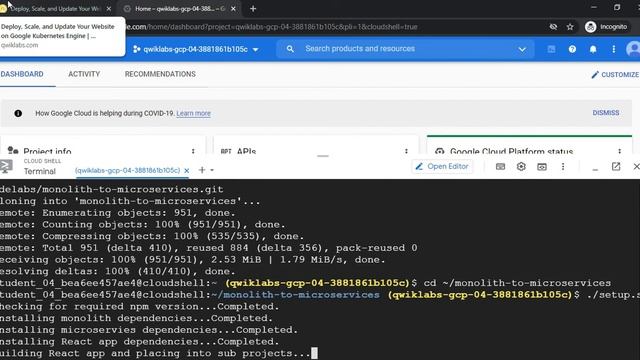Expand the new terminal tab dropdown arrow
640x360 pixels.
pos(212,170)
